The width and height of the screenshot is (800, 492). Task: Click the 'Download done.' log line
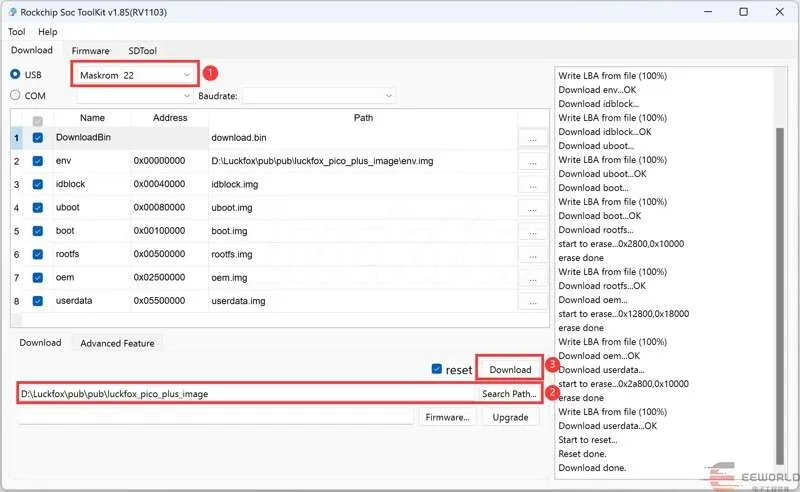click(x=592, y=468)
